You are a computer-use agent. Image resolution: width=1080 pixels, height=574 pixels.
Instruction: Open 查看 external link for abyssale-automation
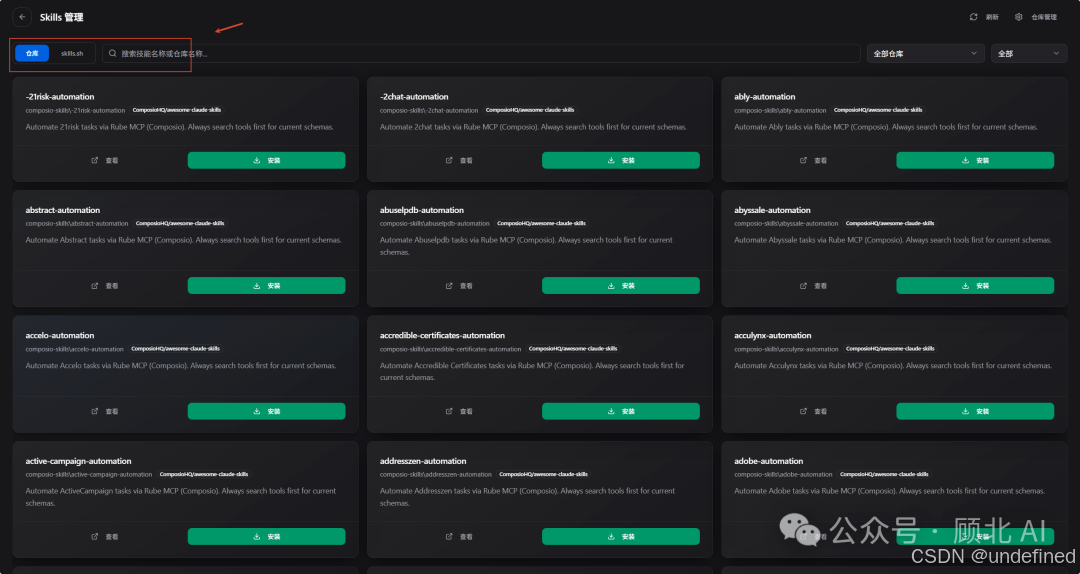(813, 285)
